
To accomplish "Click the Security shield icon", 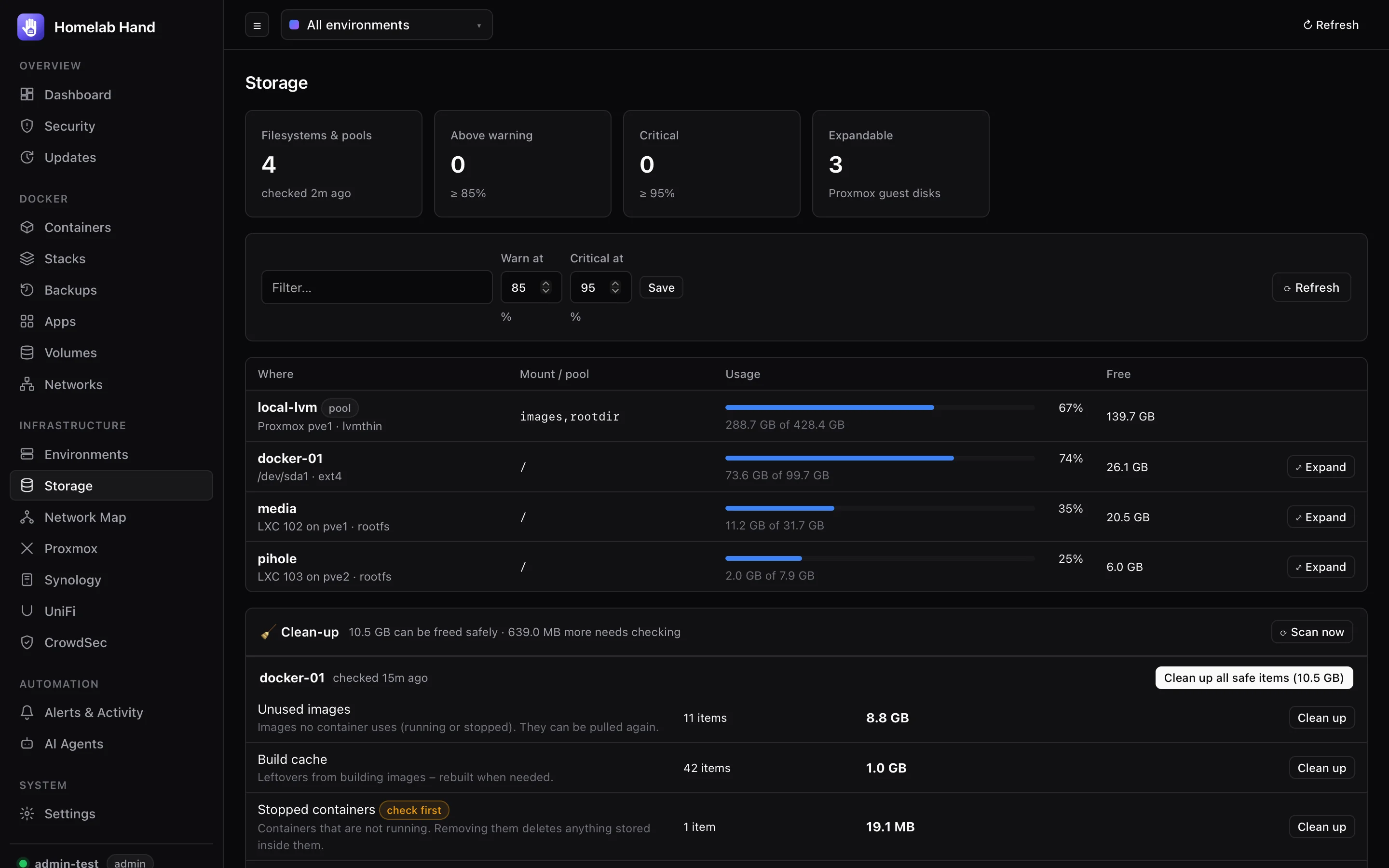I will 27,126.
